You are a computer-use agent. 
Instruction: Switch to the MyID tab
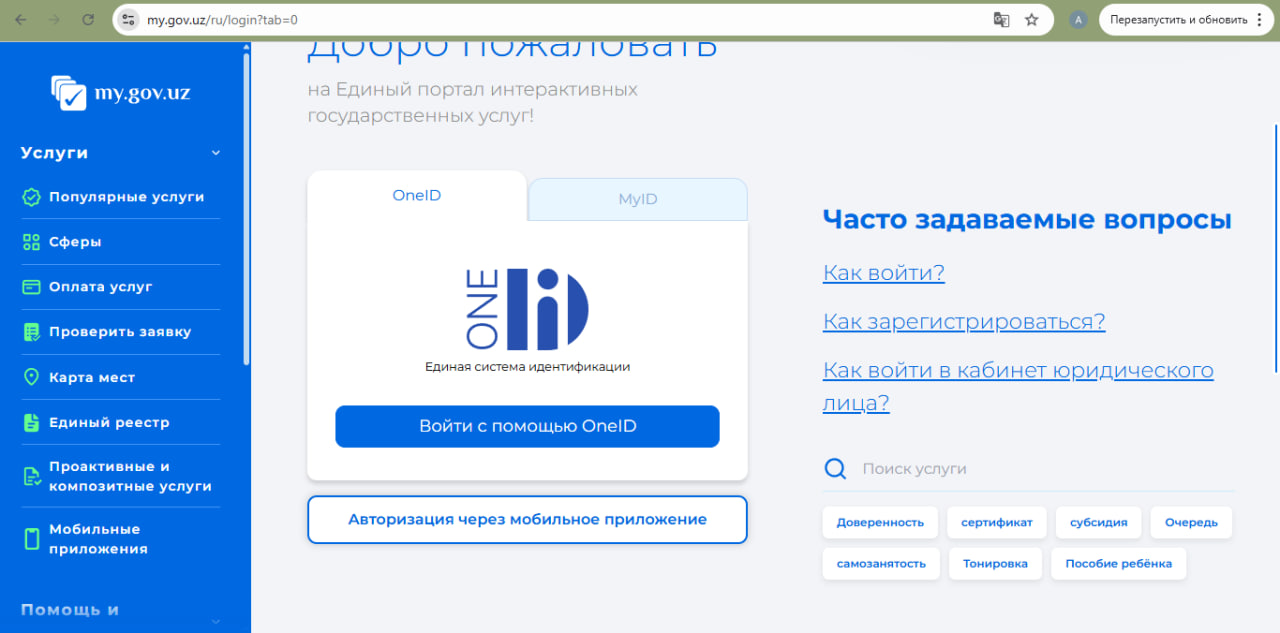(637, 199)
